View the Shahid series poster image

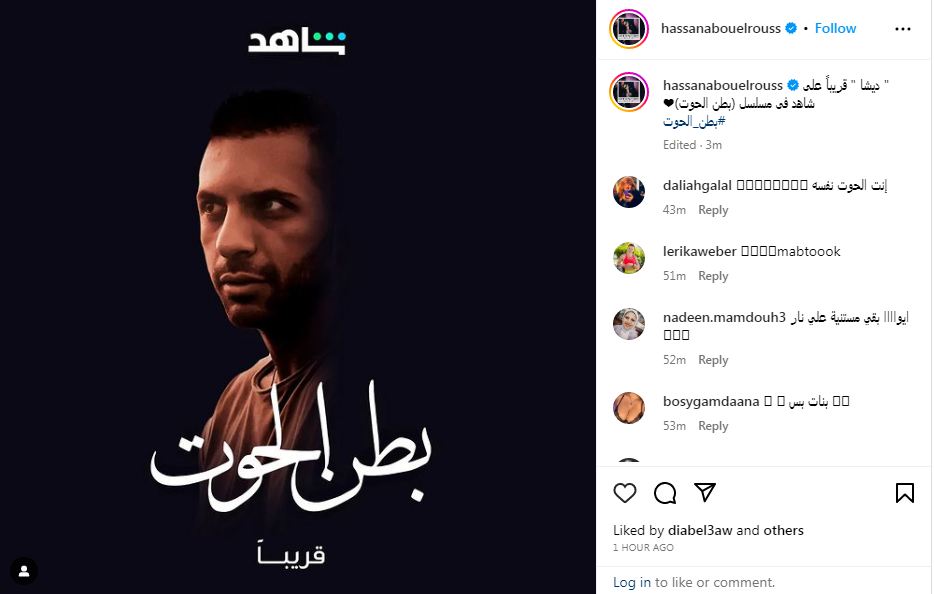pyautogui.click(x=298, y=297)
